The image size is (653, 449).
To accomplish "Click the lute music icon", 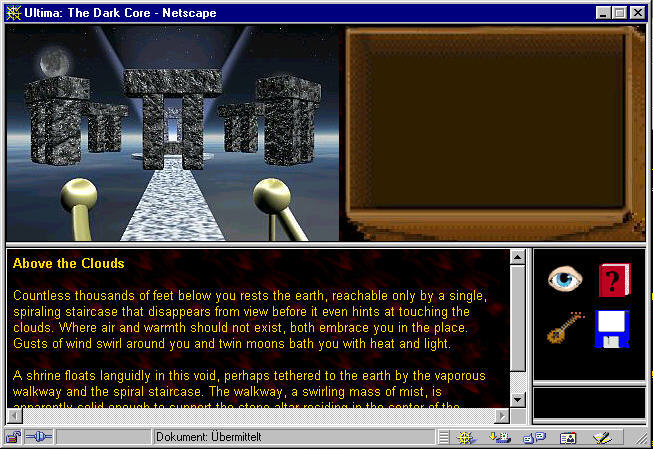I will pyautogui.click(x=565, y=328).
